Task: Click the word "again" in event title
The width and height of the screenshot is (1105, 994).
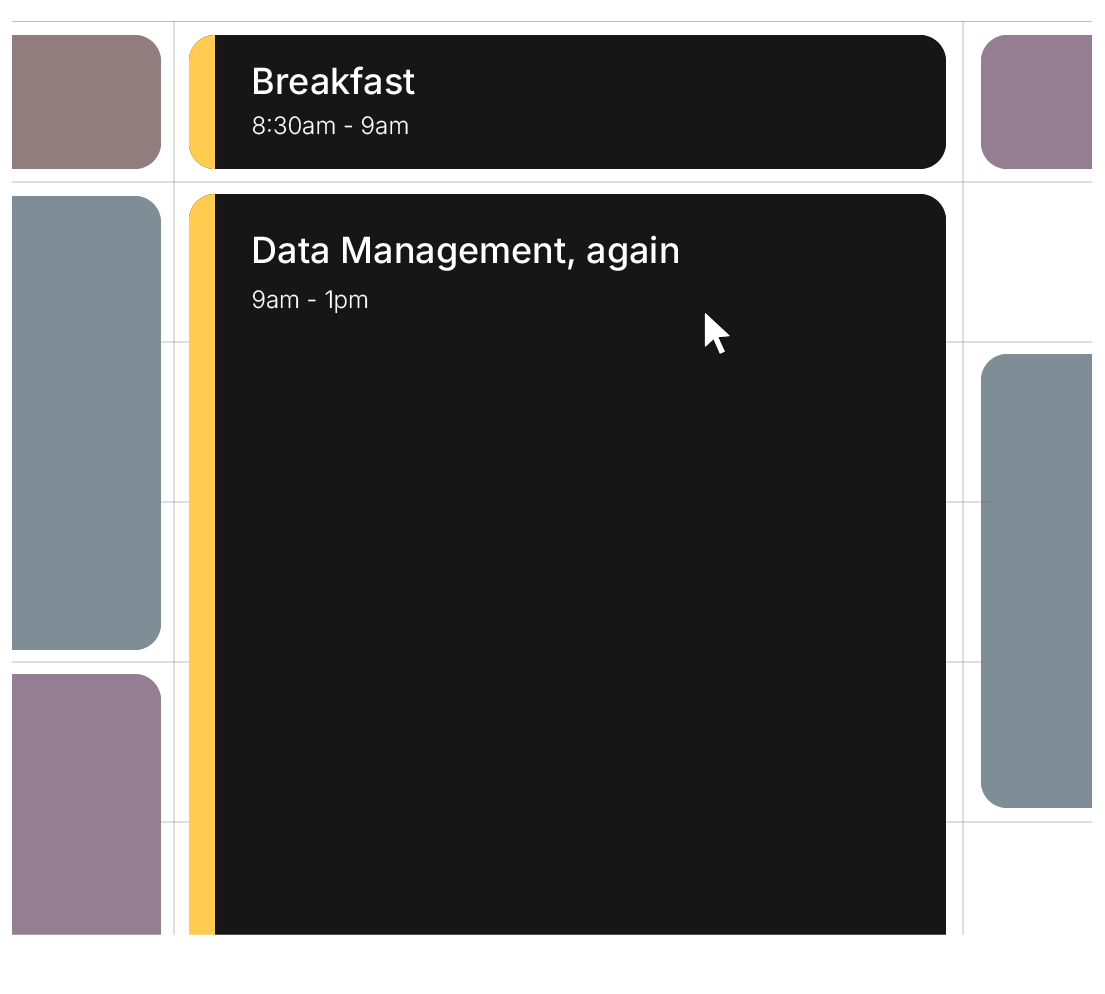Action: [633, 251]
